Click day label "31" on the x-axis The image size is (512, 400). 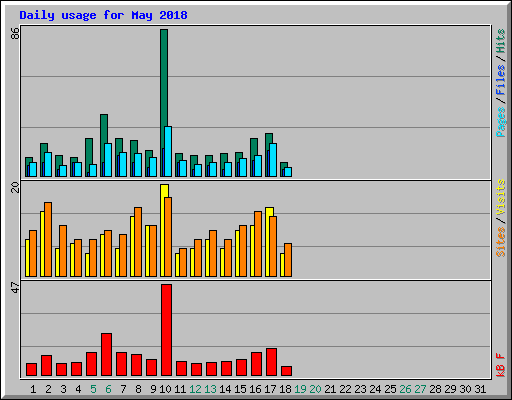pyautogui.click(x=480, y=389)
